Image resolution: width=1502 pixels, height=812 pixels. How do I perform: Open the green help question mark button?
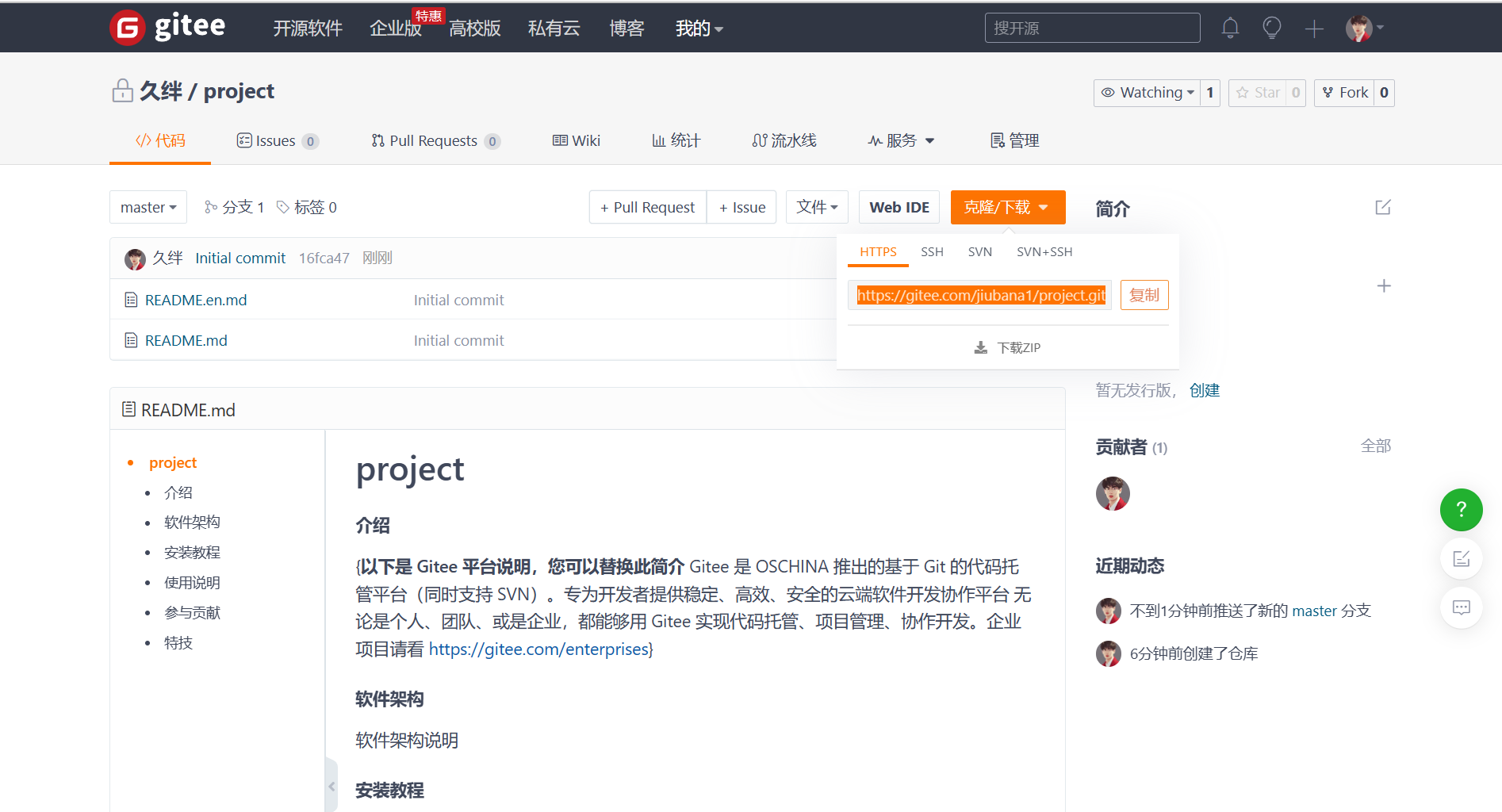(x=1461, y=510)
